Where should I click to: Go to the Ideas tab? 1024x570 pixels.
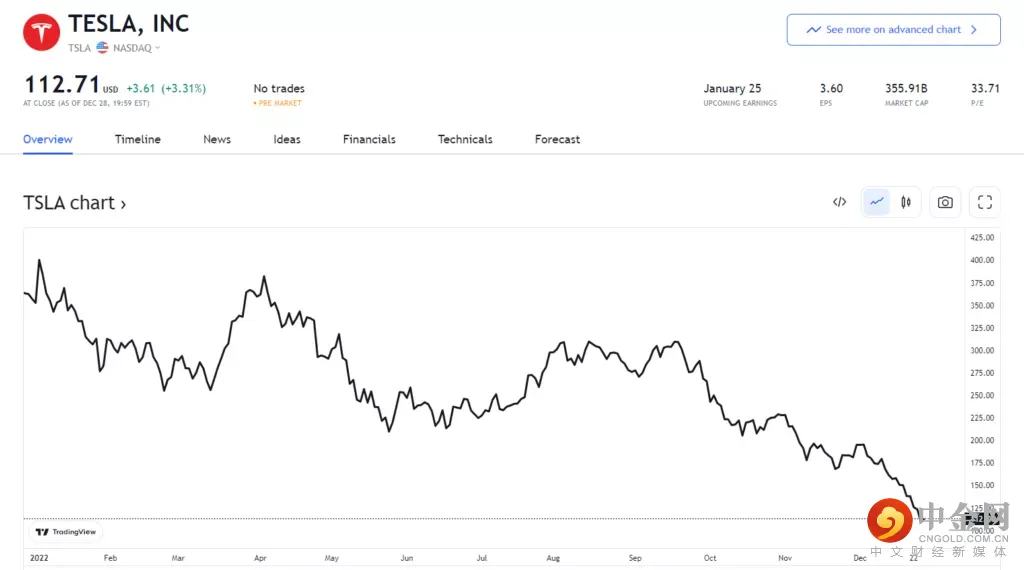(x=287, y=139)
